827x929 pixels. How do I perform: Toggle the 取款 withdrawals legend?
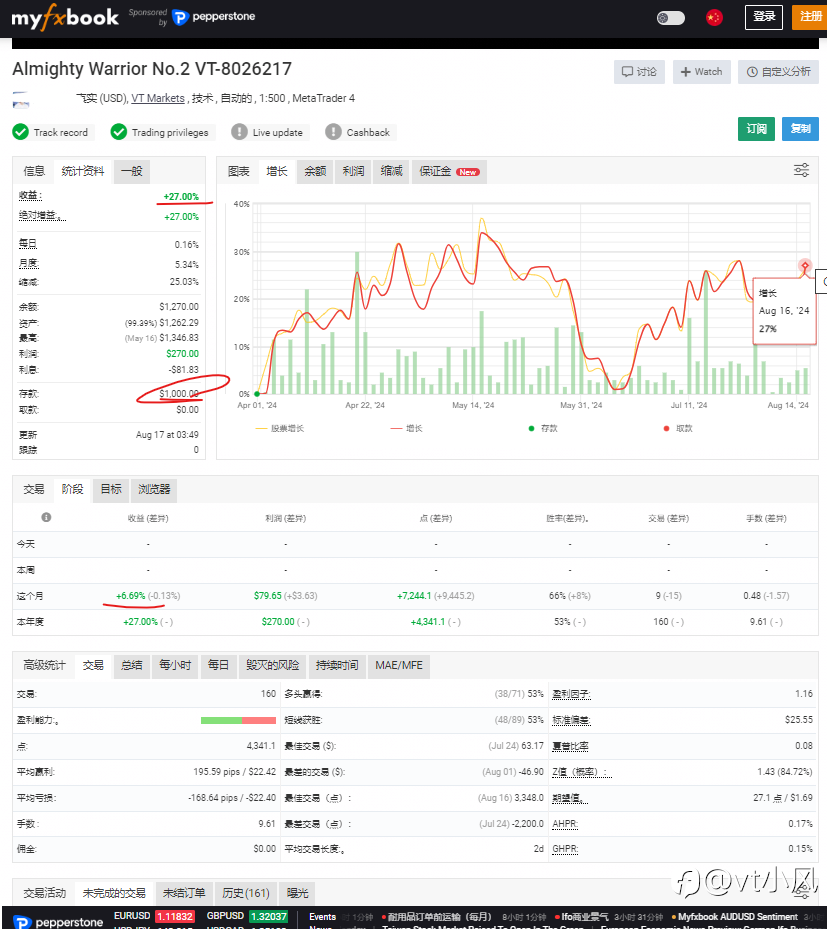(x=678, y=428)
